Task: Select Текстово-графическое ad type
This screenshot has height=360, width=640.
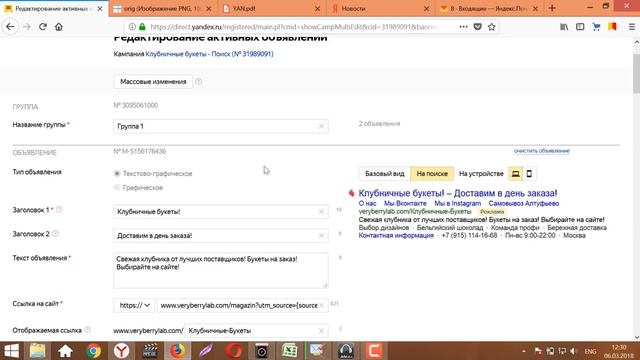Action: click(x=117, y=173)
